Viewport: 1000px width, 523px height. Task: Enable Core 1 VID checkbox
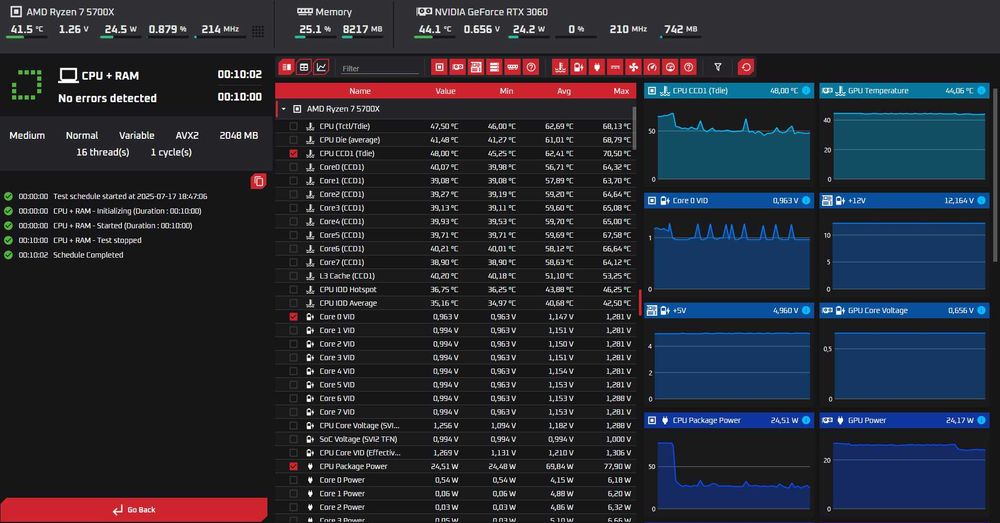point(293,330)
